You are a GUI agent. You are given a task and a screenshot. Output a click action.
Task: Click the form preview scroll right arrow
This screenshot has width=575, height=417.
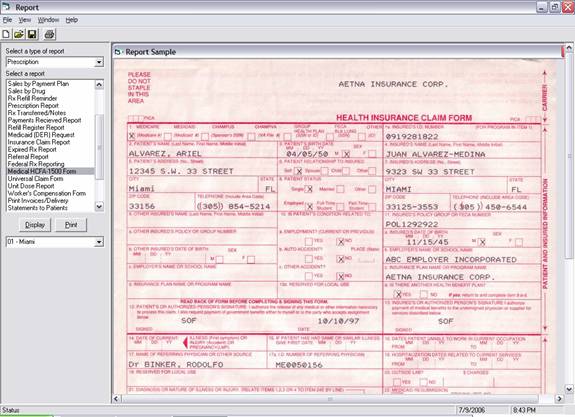(x=559, y=398)
